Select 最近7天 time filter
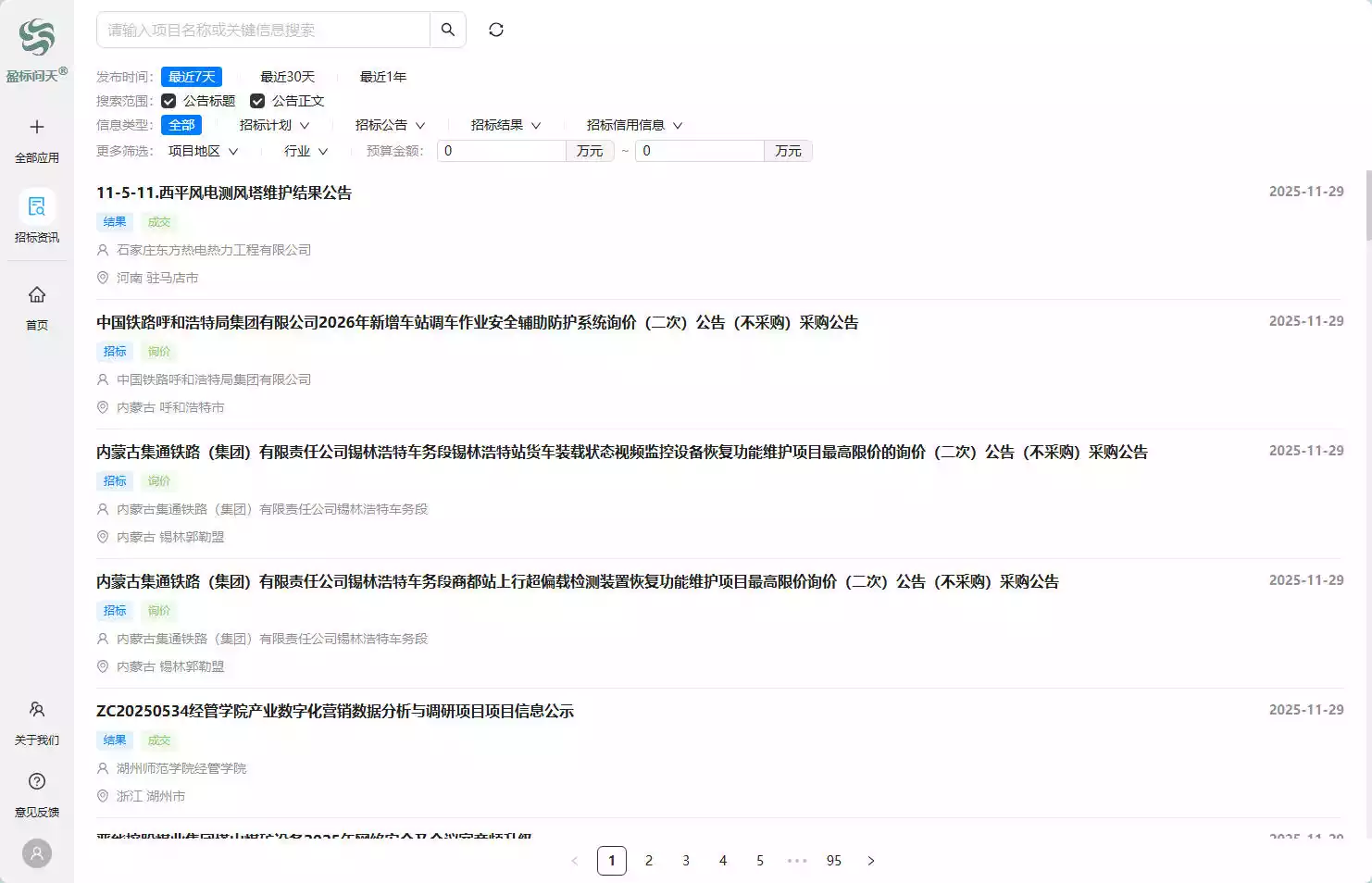Screen dimensions: 1372x883 (x=192, y=77)
